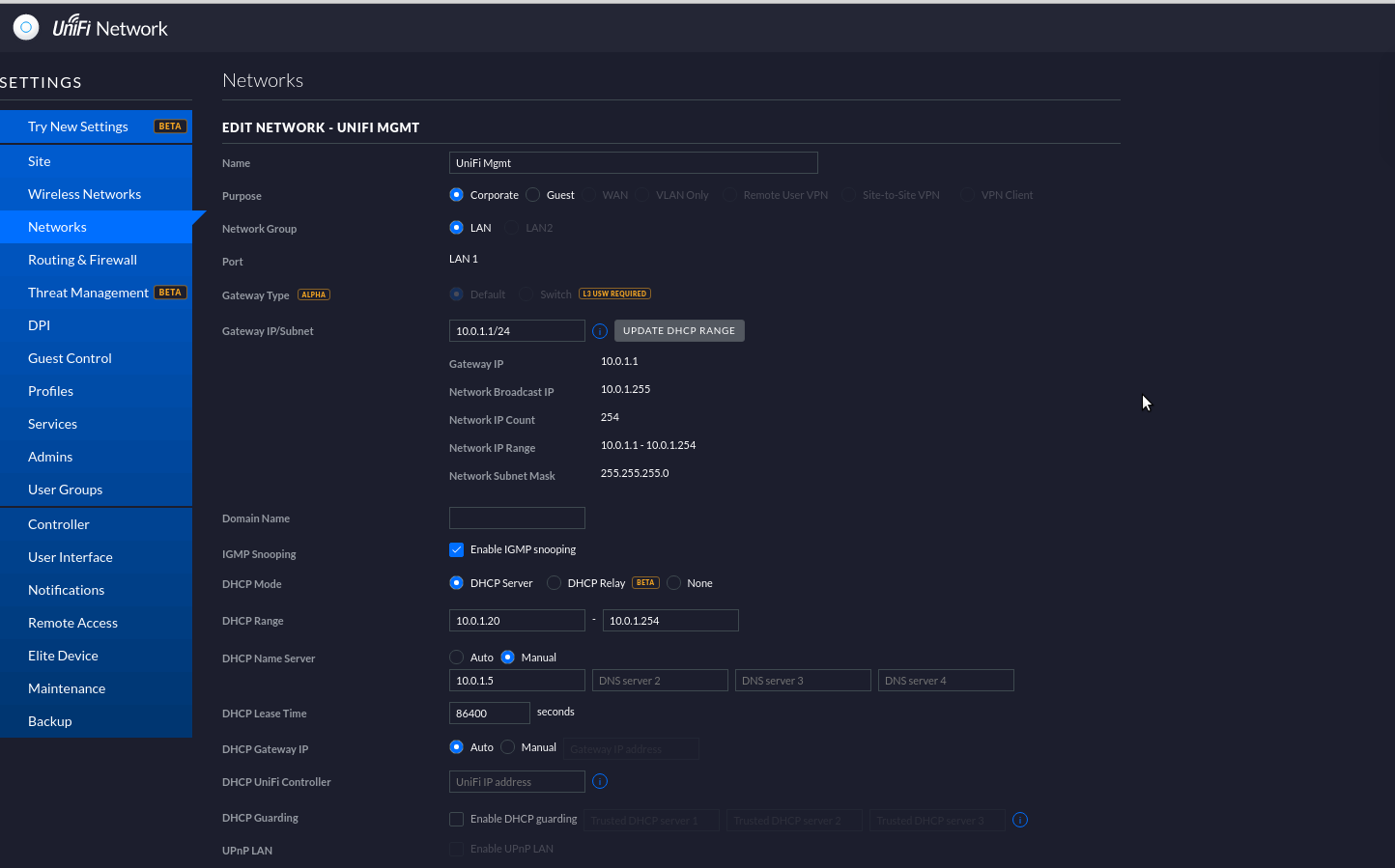Select the Corporate purpose radio button
Screen dimensions: 1395x868
457,195
